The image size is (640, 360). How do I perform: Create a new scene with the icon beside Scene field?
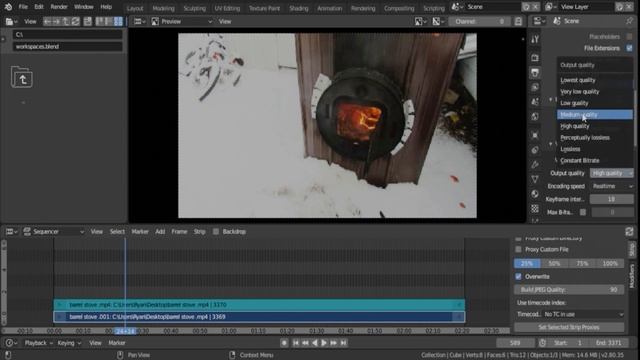[x=527, y=7]
